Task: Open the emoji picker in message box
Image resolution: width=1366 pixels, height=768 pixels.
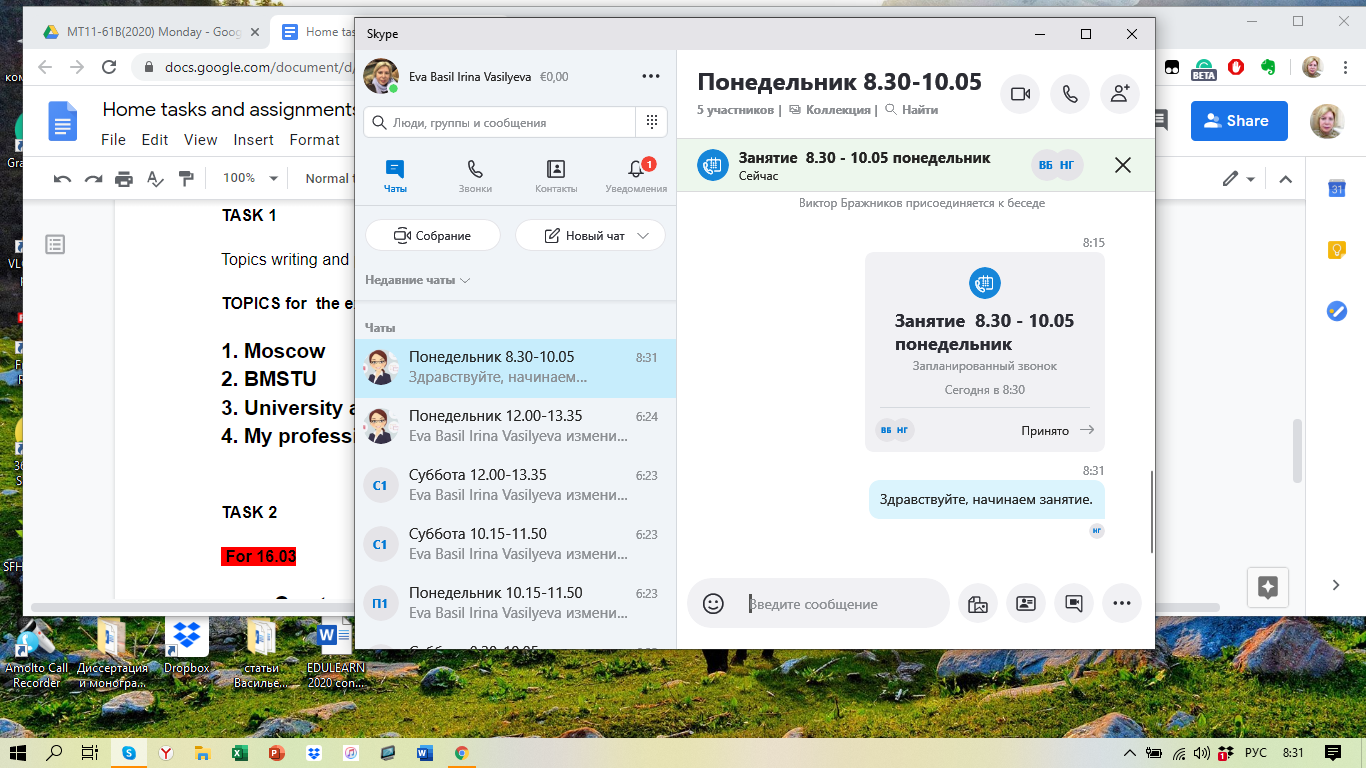Action: [x=713, y=603]
